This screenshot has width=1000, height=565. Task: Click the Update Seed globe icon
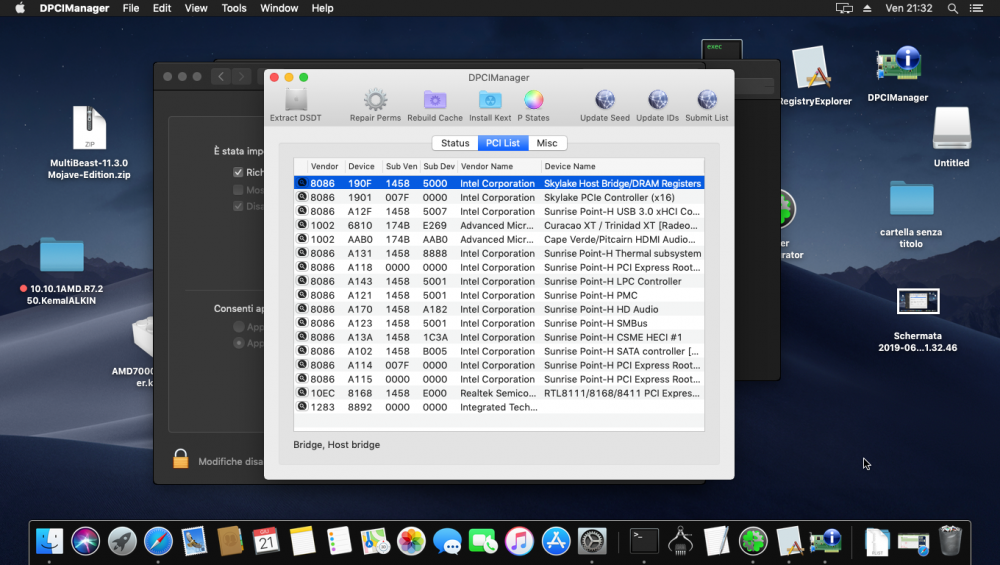(x=605, y=100)
